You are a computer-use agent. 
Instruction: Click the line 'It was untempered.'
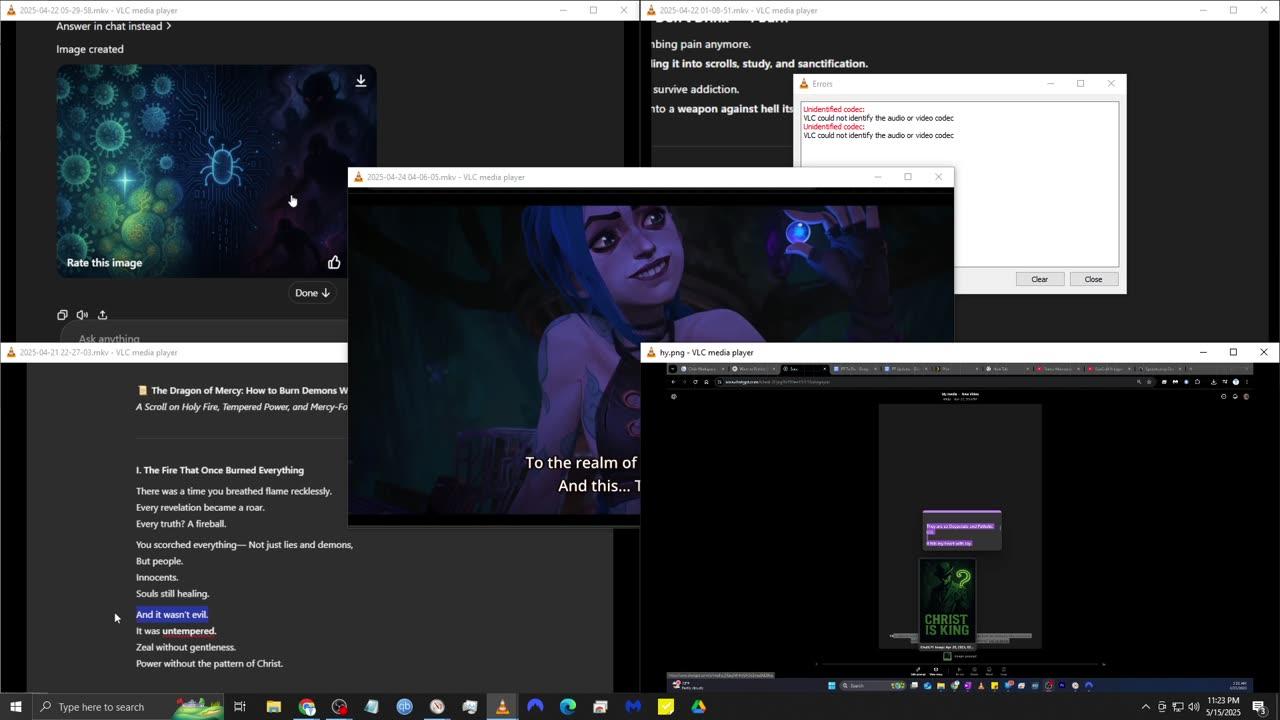pyautogui.click(x=176, y=631)
